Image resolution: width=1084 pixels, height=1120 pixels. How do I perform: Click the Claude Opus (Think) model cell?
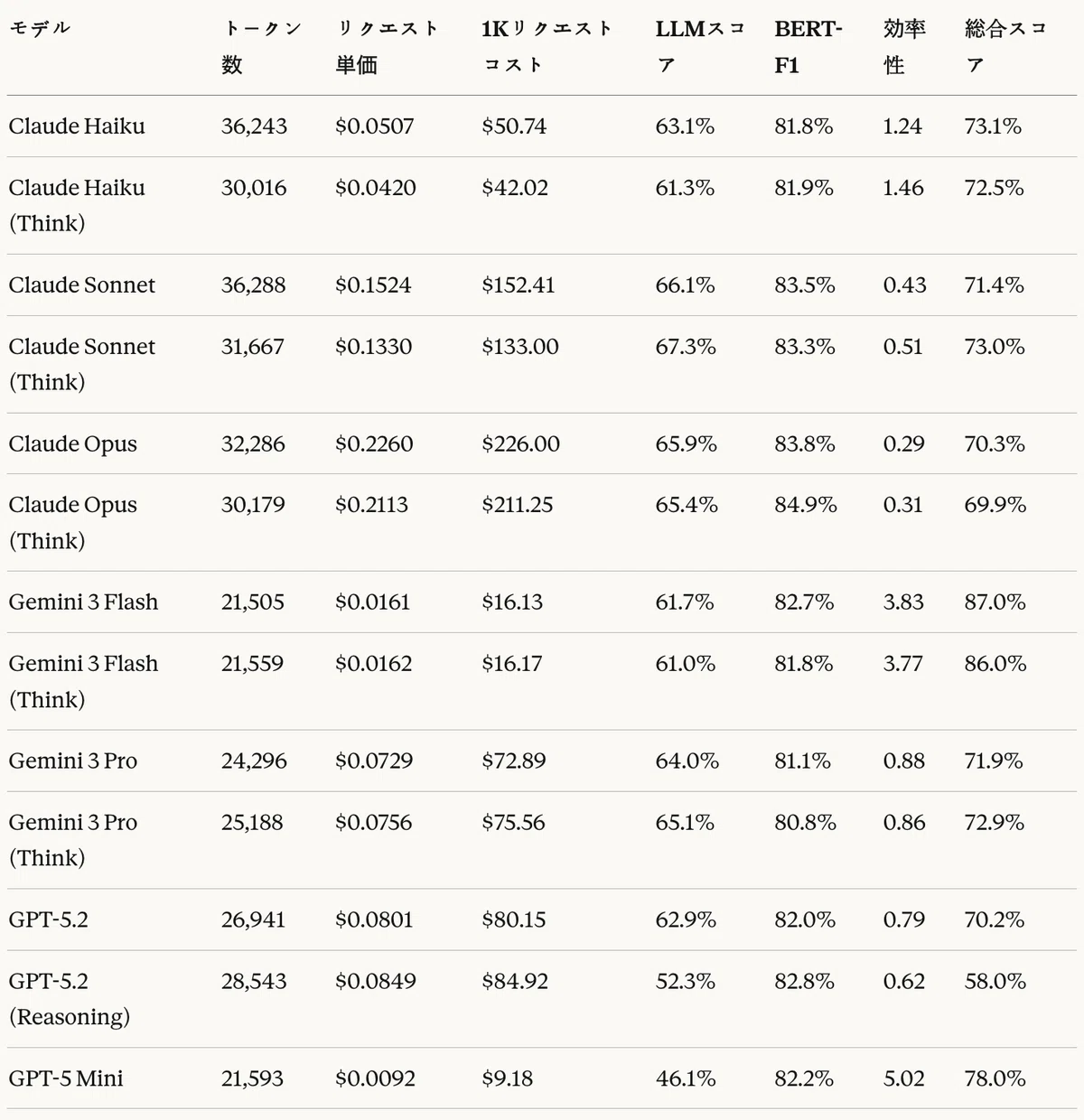click(72, 522)
